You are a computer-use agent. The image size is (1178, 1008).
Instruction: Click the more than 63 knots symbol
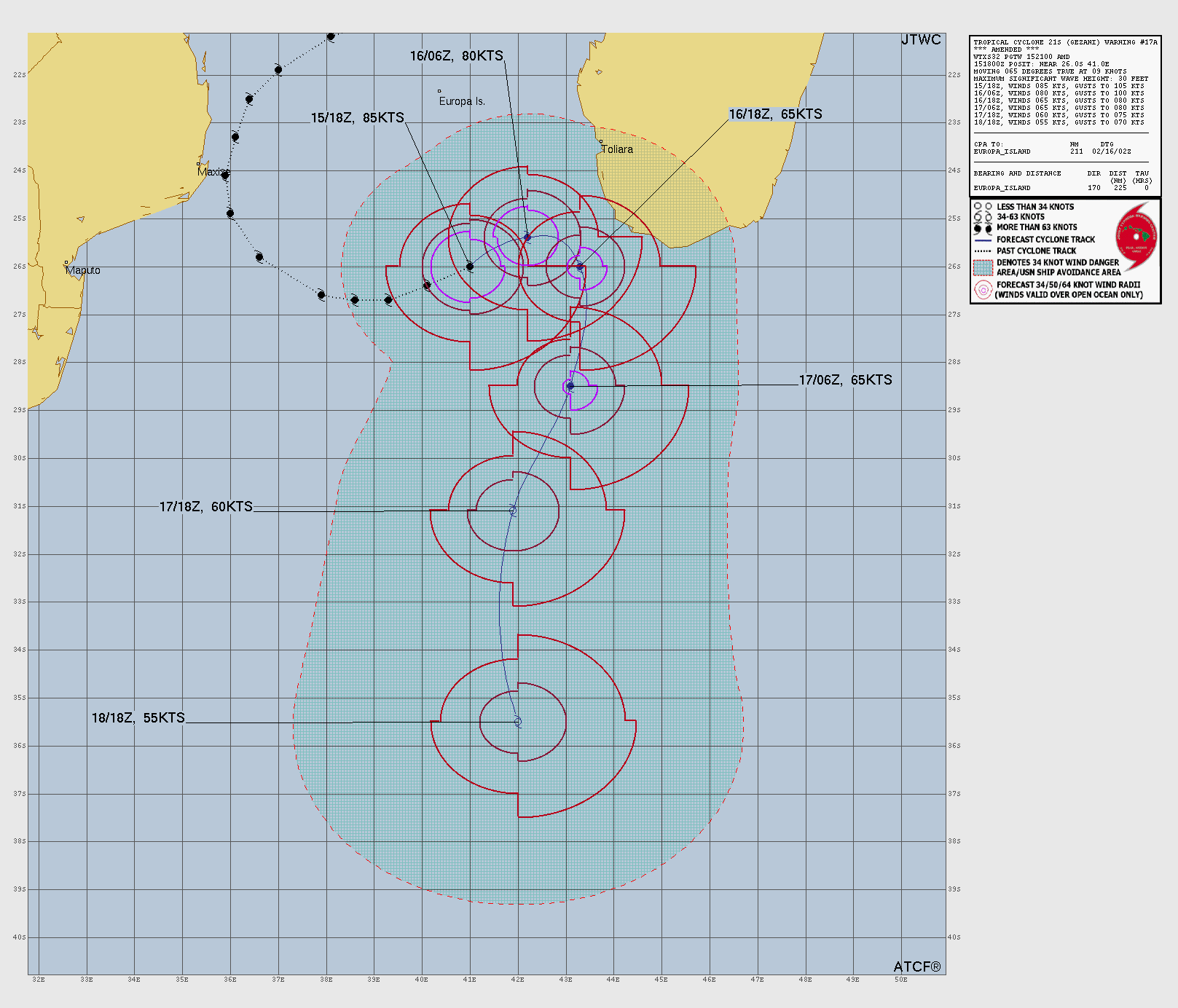click(x=983, y=228)
